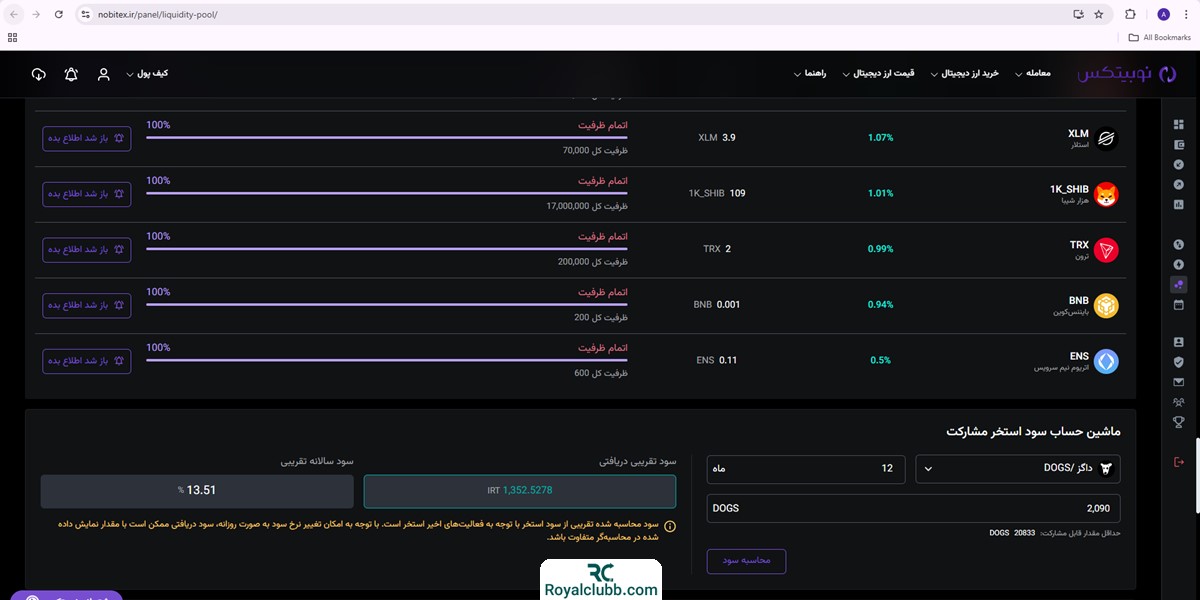Click the Nobitex logo
1200x600 pixels.
coord(1127,74)
